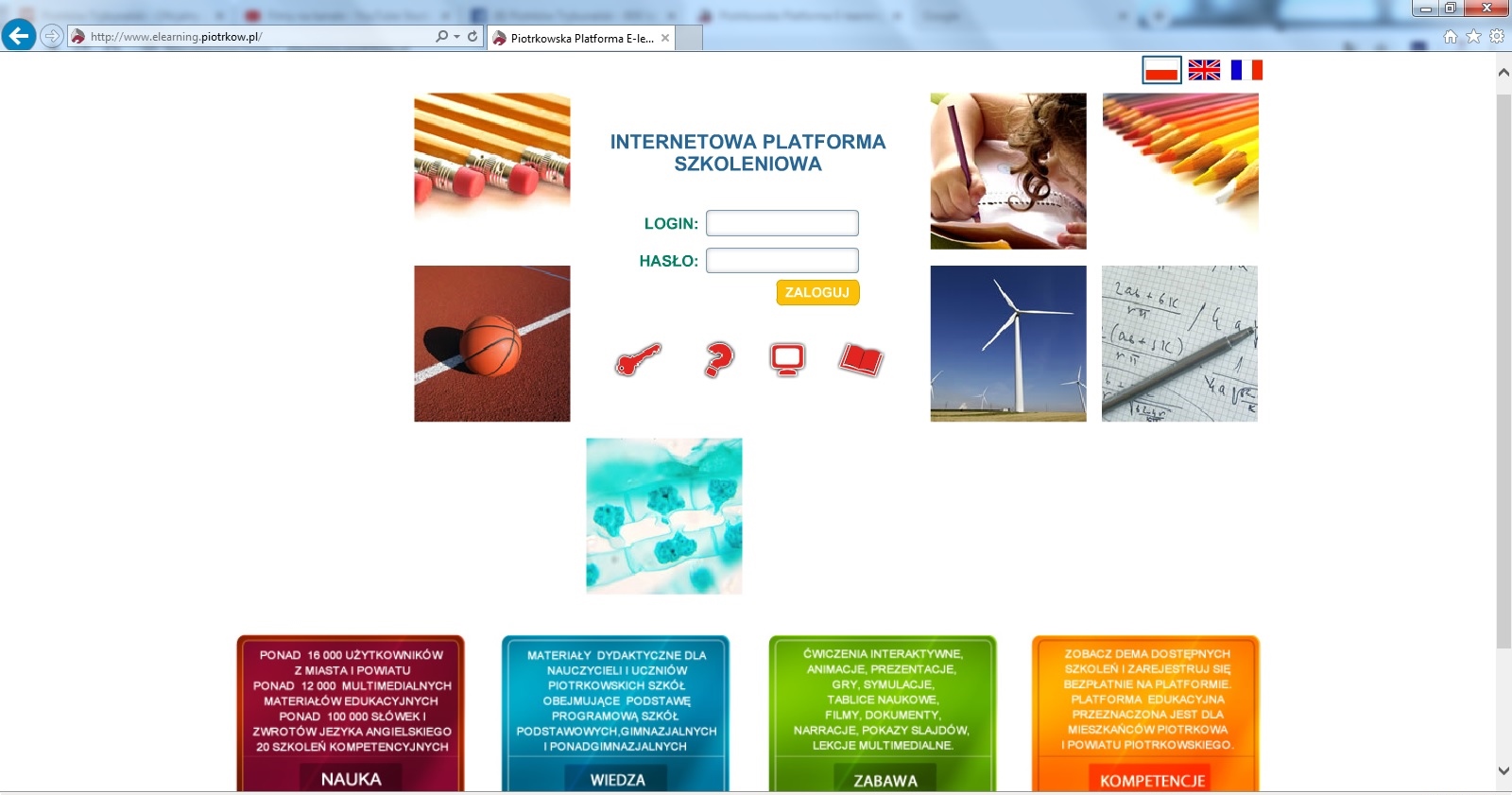Open help via red question mark icon
The height and width of the screenshot is (795, 1512).
(718, 359)
